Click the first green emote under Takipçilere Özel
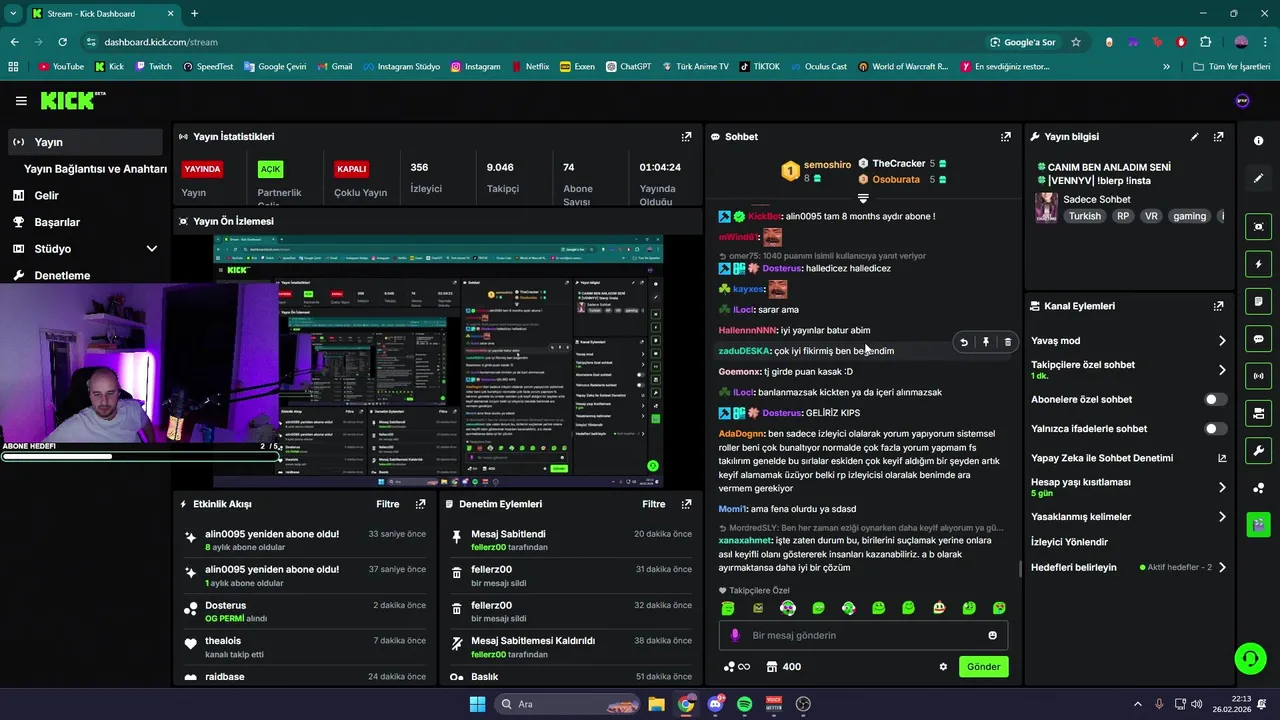Screen dimensions: 1280x720 point(728,608)
